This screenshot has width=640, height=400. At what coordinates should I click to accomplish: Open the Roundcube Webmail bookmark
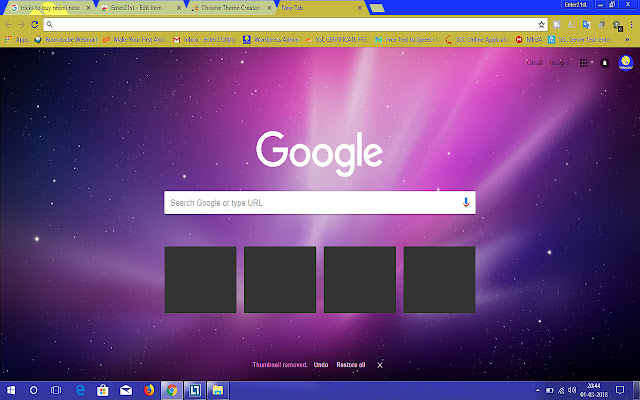point(65,40)
